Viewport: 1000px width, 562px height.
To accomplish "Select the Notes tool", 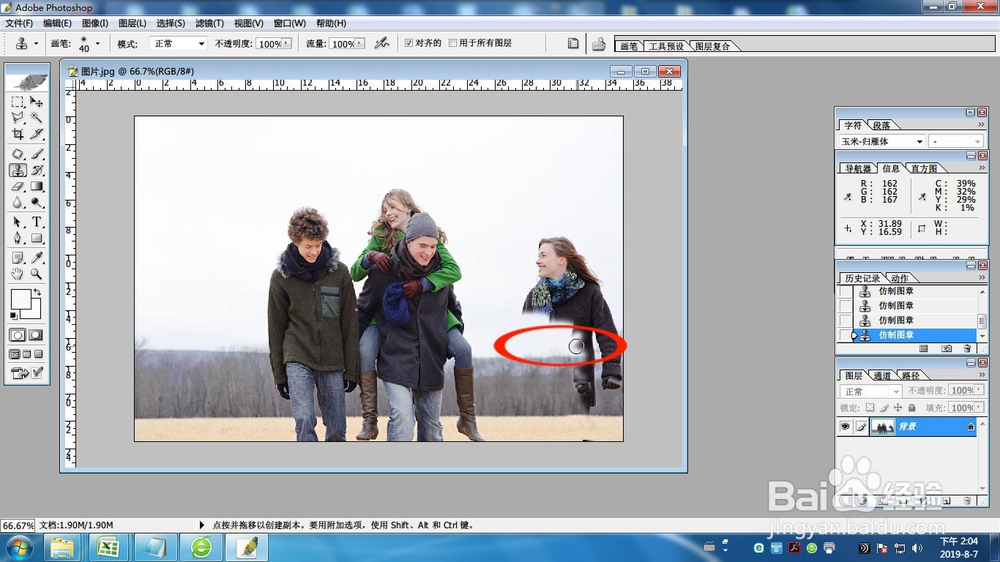I will click(x=18, y=258).
